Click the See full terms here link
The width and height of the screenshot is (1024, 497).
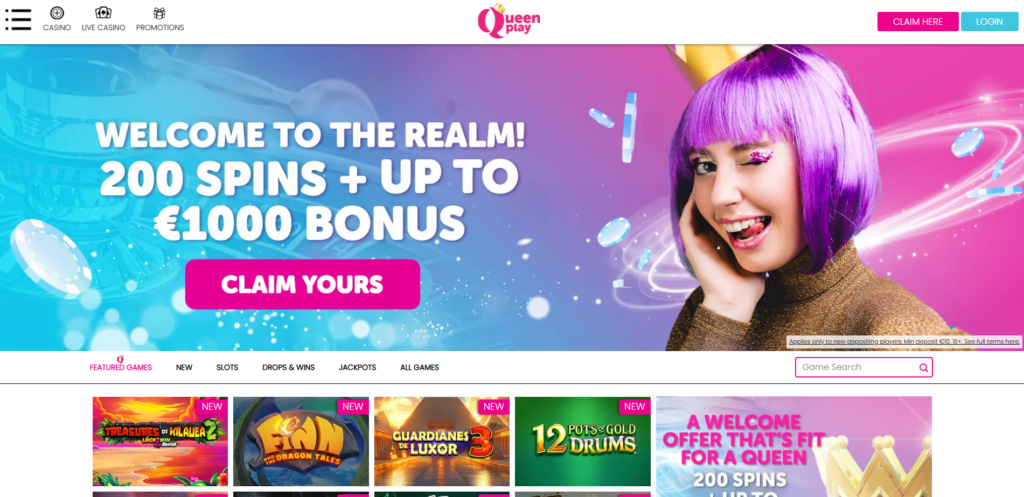[991, 342]
